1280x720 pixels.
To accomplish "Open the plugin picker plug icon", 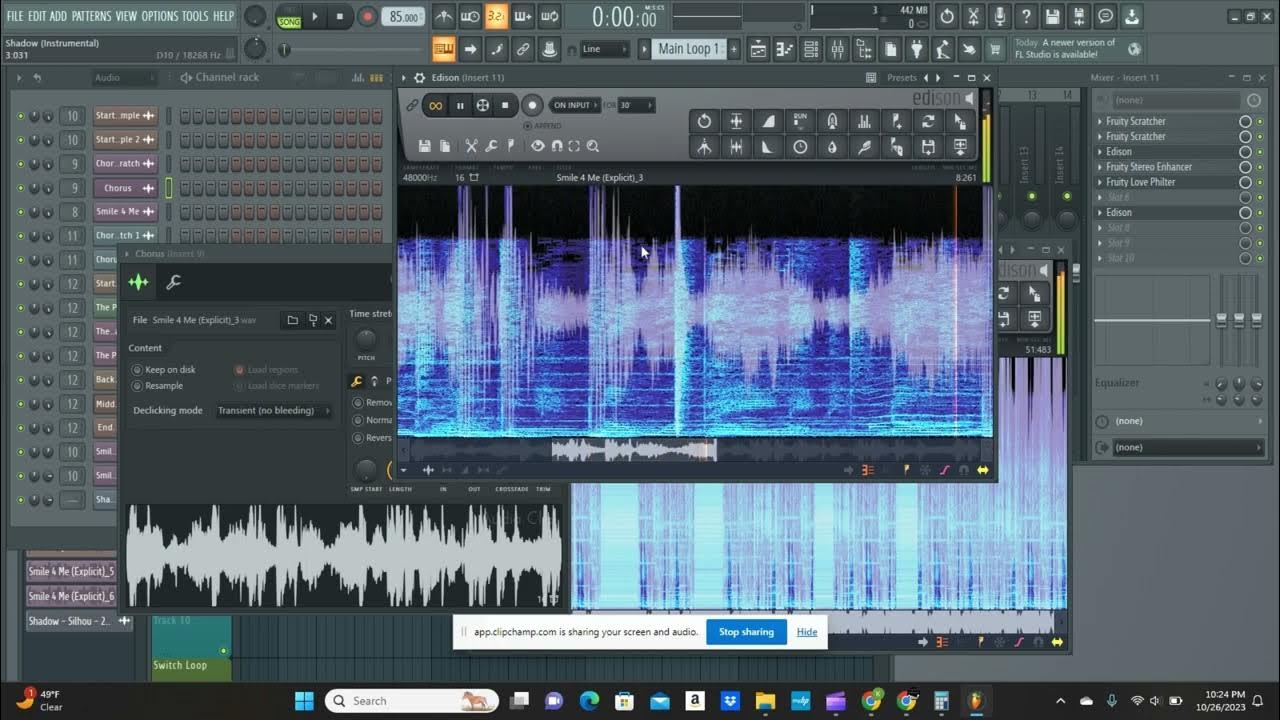I will pyautogui.click(x=917, y=49).
